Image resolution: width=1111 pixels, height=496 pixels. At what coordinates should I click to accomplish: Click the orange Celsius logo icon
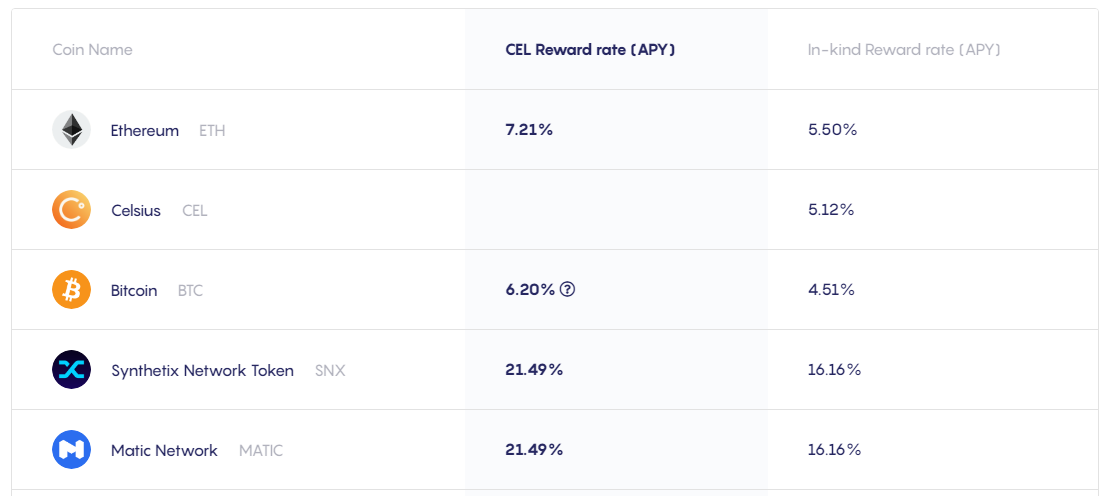point(72,210)
